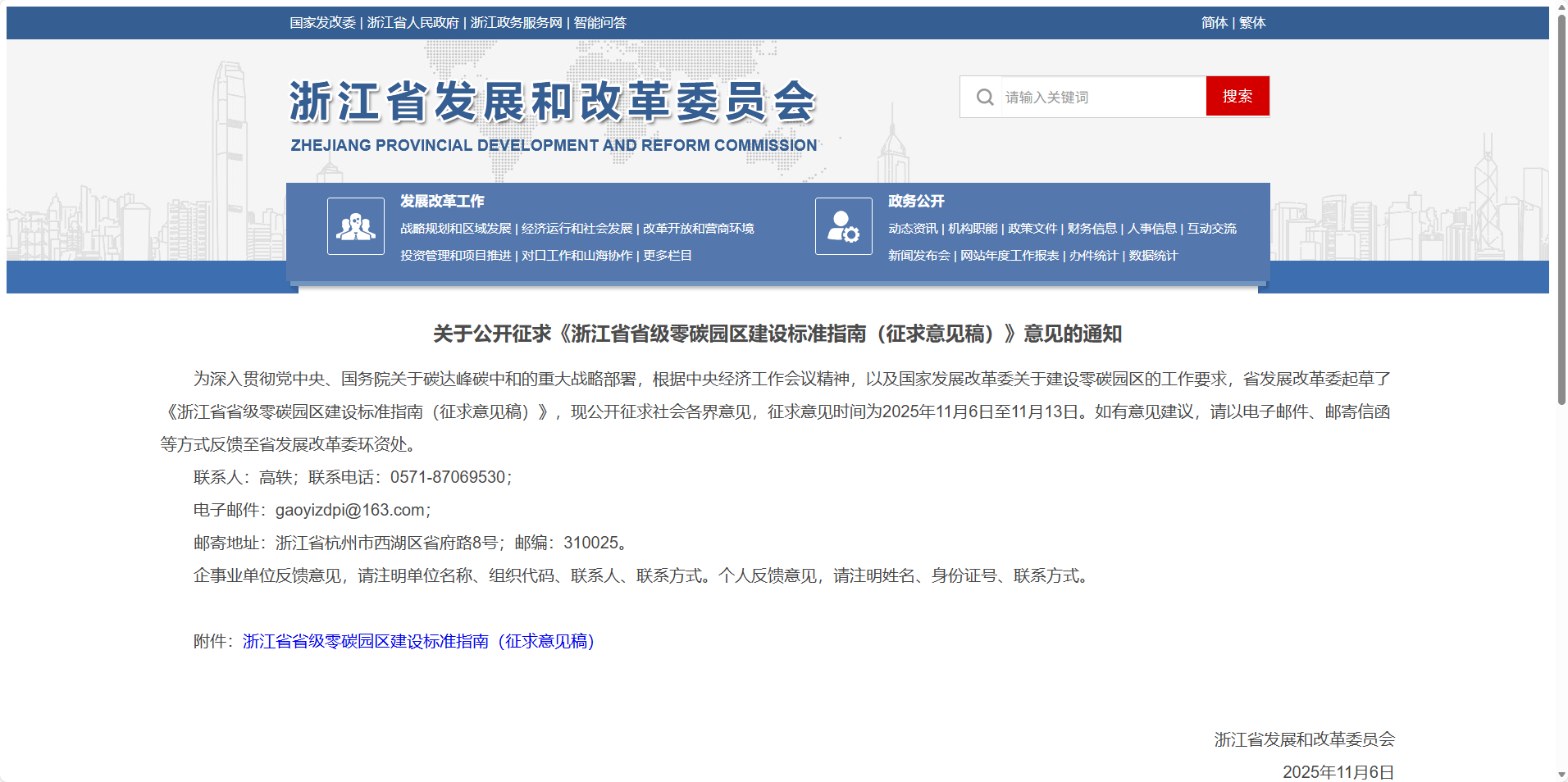Click the magnifying glass search icon
This screenshot has height=782, width=1568.
click(984, 97)
